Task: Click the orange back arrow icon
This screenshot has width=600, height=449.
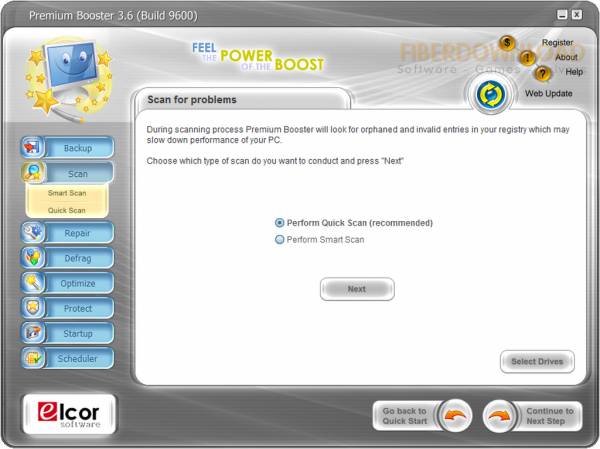Action: 455,416
